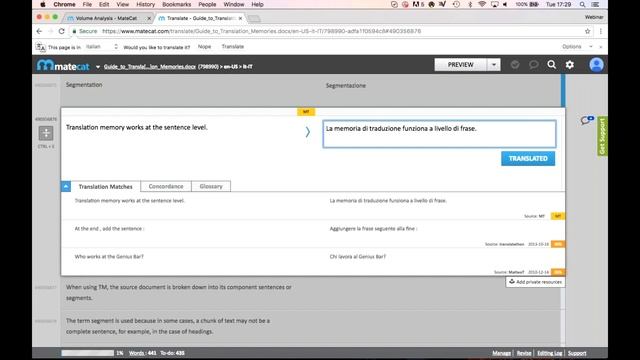Bookmark the page with the star icon
Screen dimensions: 640x360
click(x=587, y=31)
